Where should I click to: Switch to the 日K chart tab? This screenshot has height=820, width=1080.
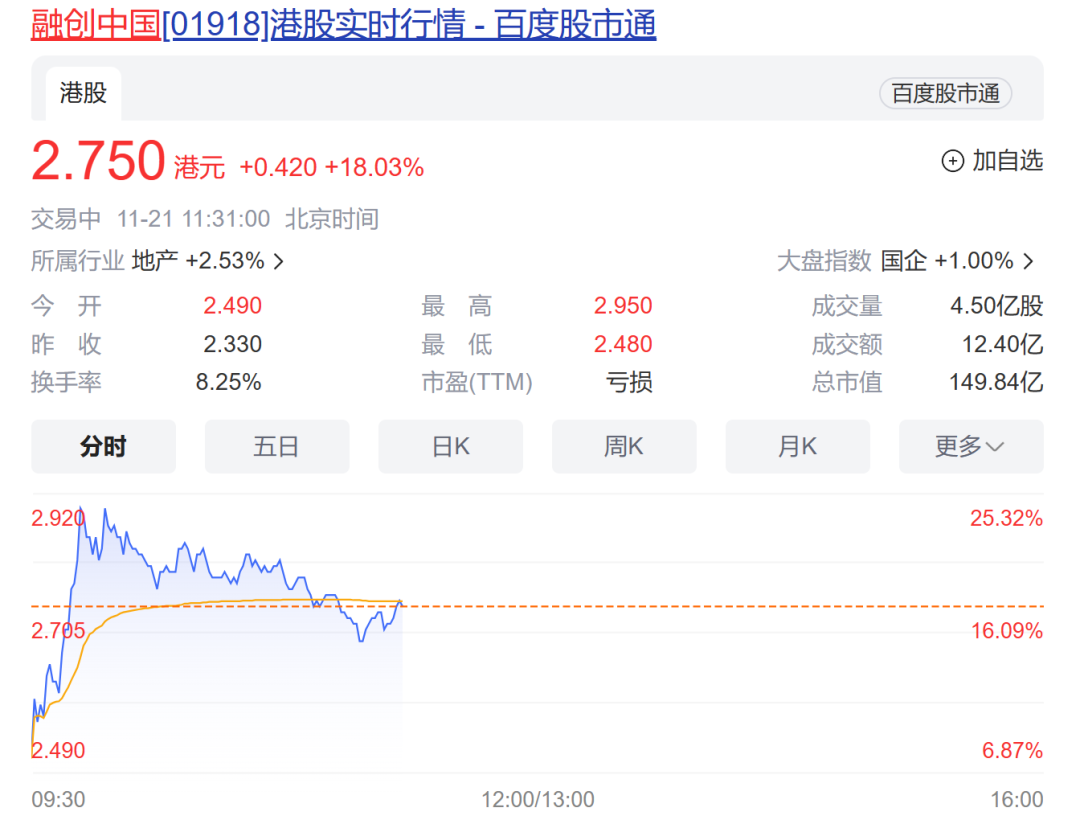(450, 446)
